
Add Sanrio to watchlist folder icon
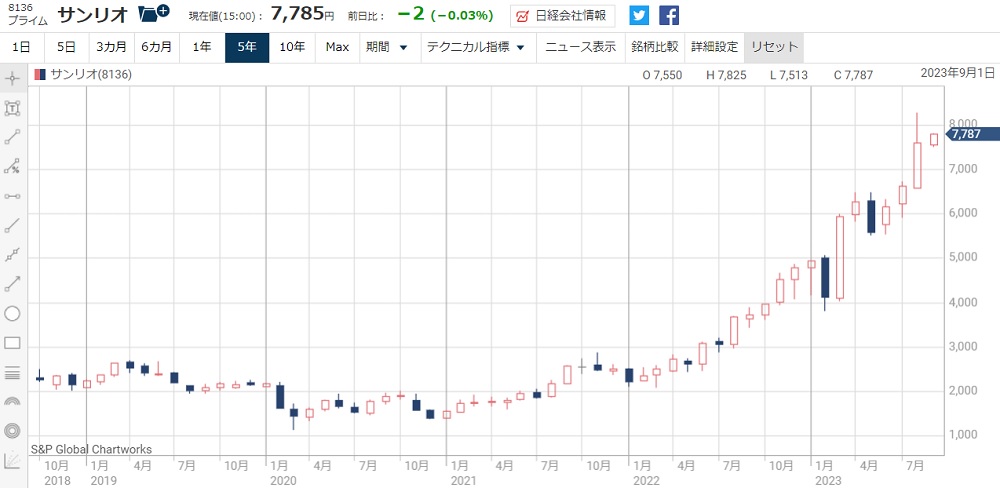point(154,13)
